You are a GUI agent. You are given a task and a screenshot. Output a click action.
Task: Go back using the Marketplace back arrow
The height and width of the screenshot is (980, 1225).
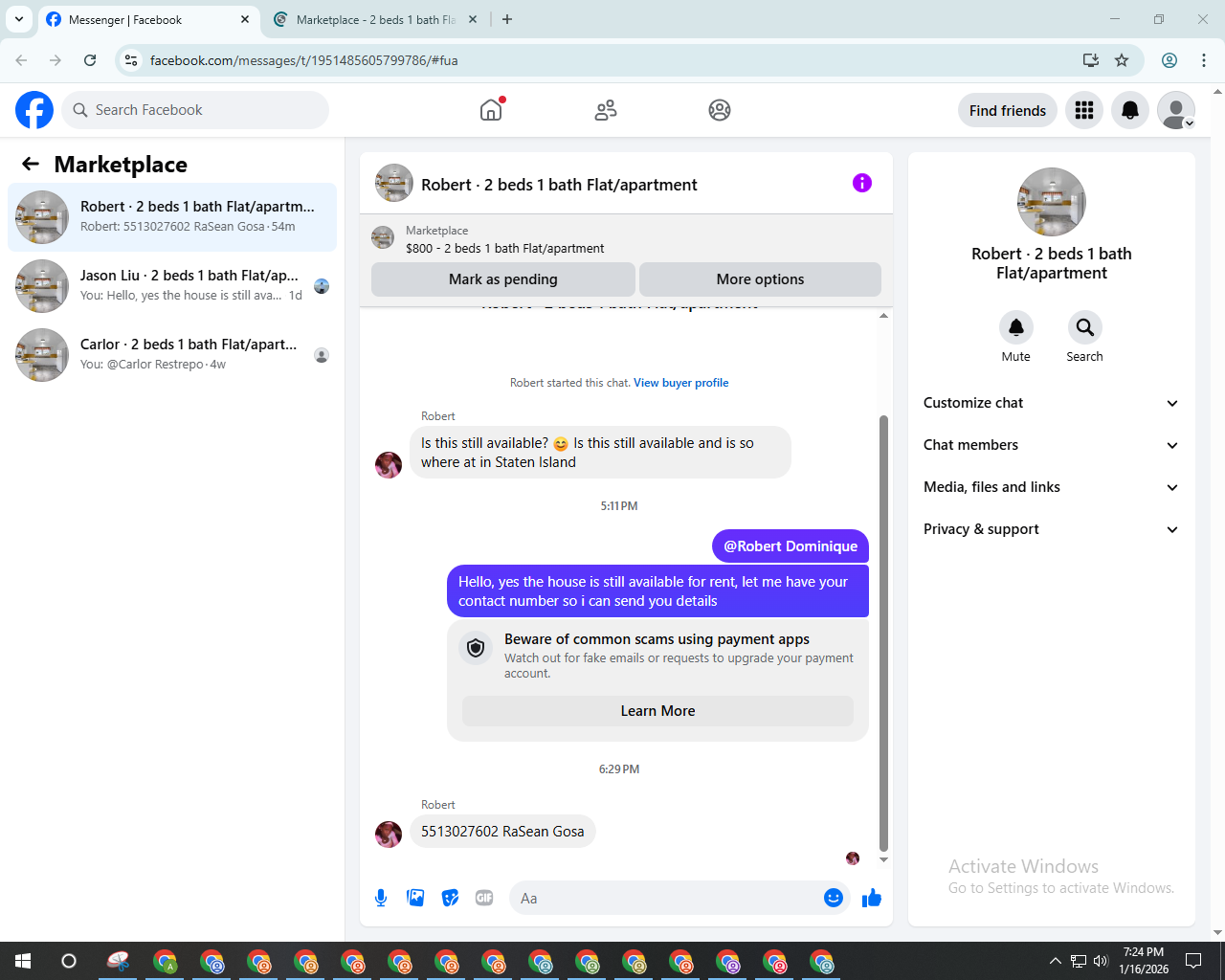(31, 164)
